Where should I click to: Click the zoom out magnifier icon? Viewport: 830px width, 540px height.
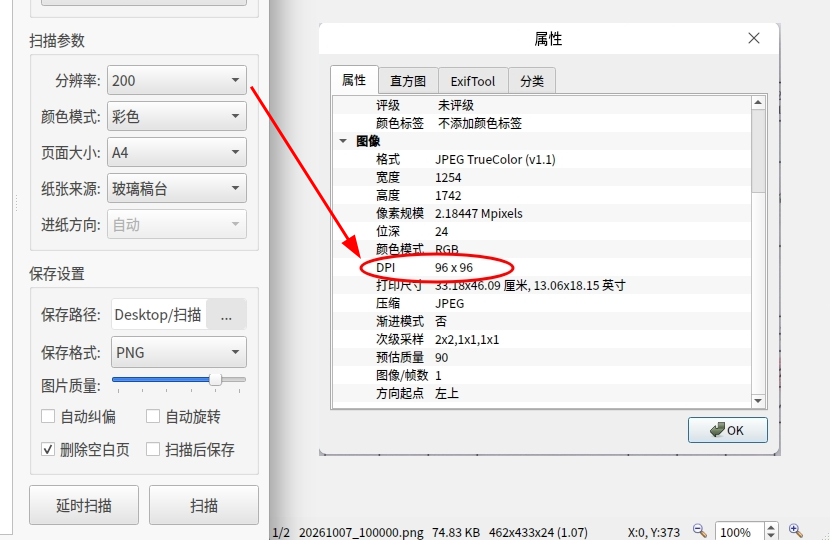tap(700, 530)
